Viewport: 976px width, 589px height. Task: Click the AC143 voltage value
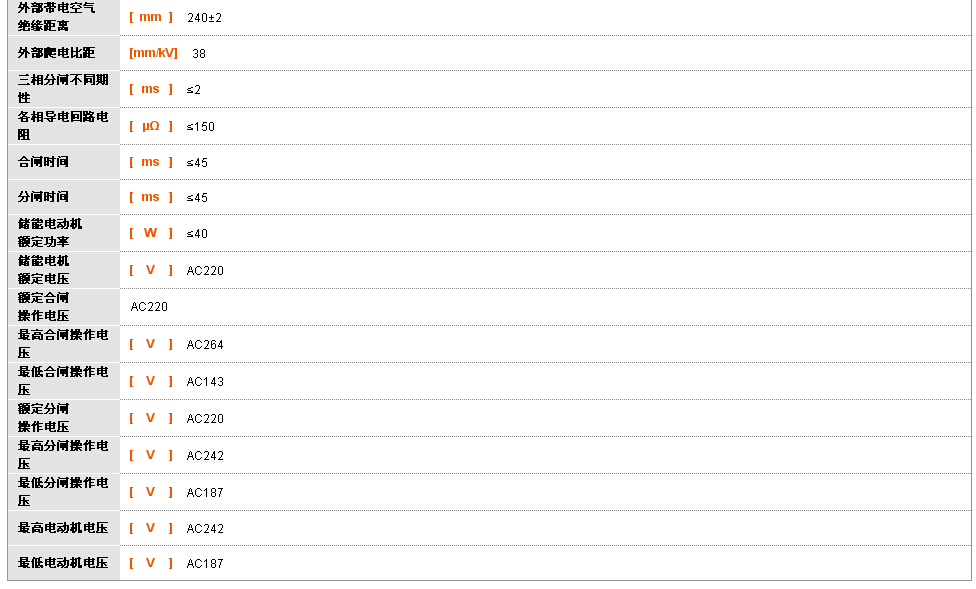tap(205, 382)
